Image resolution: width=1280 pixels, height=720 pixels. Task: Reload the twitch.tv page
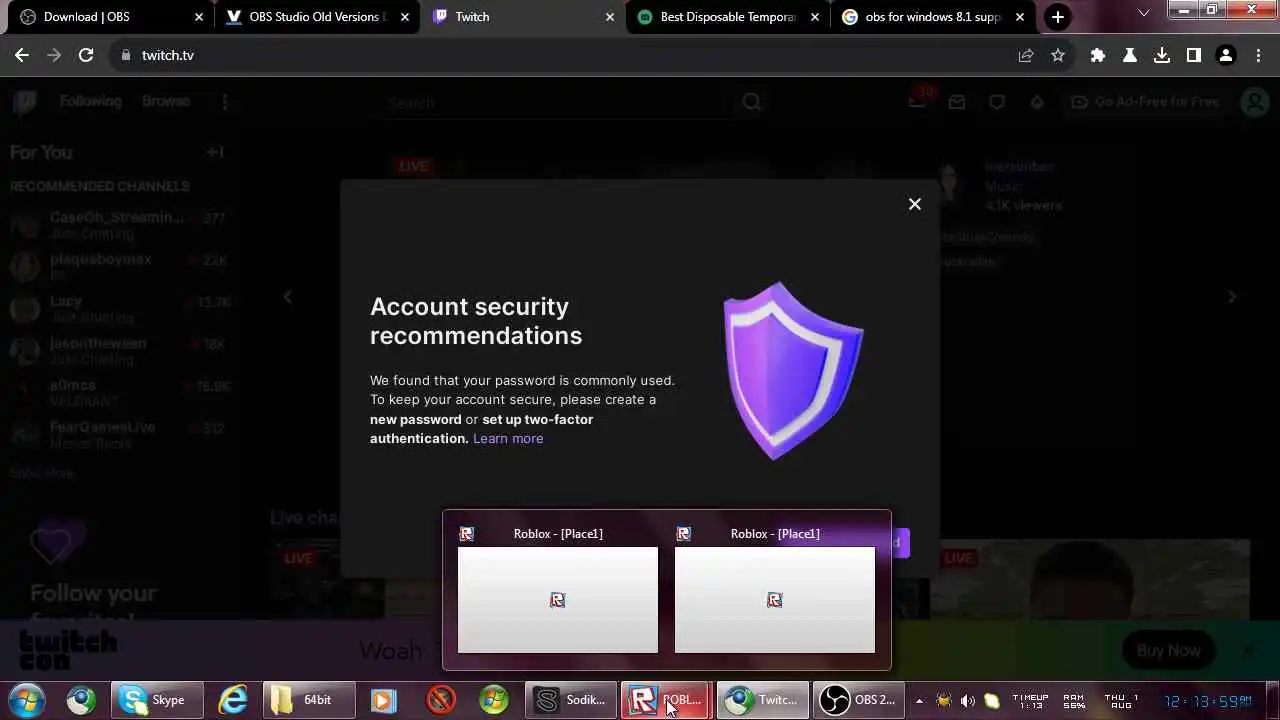[86, 55]
